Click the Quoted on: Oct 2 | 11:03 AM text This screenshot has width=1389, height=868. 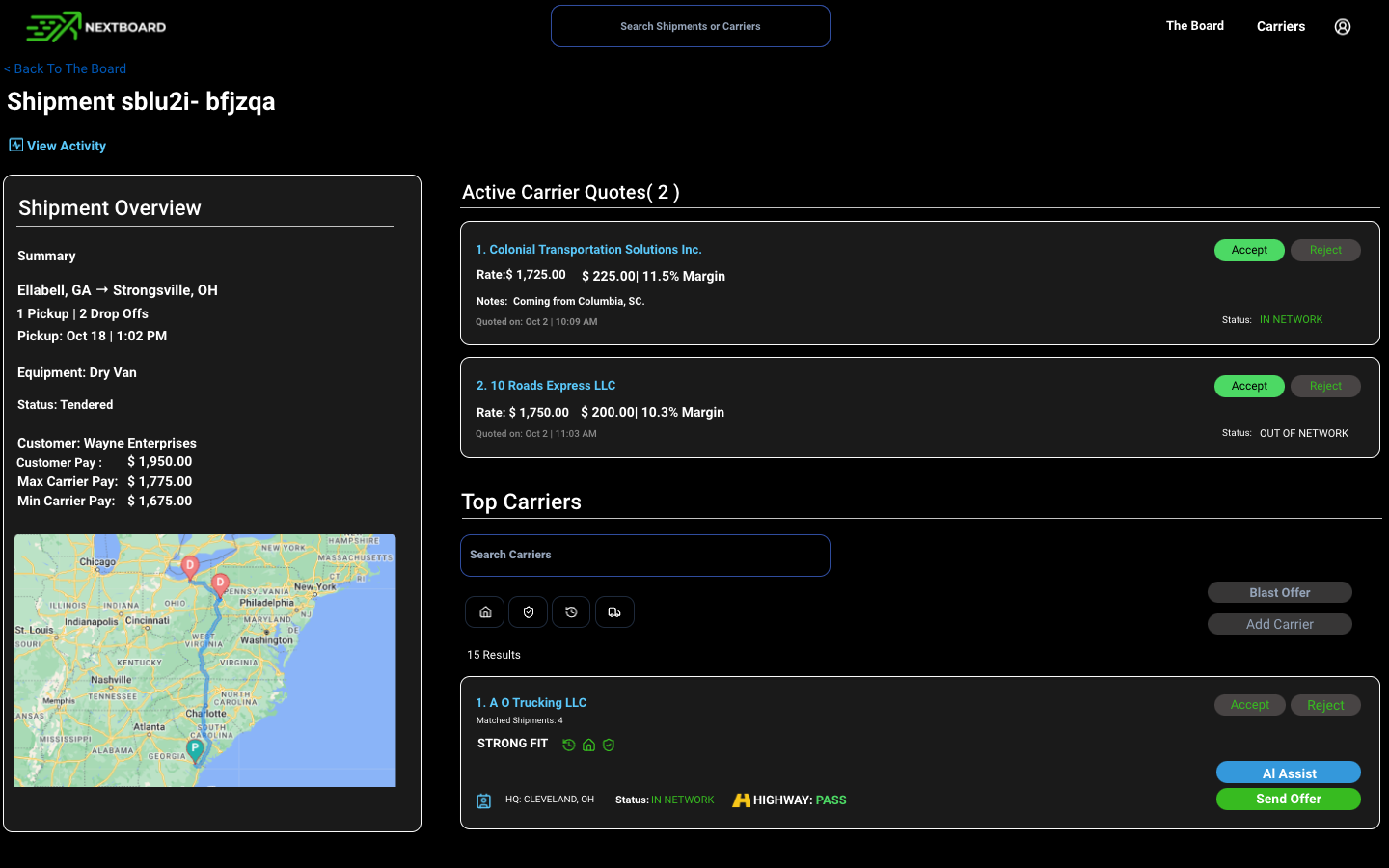pyautogui.click(x=536, y=434)
